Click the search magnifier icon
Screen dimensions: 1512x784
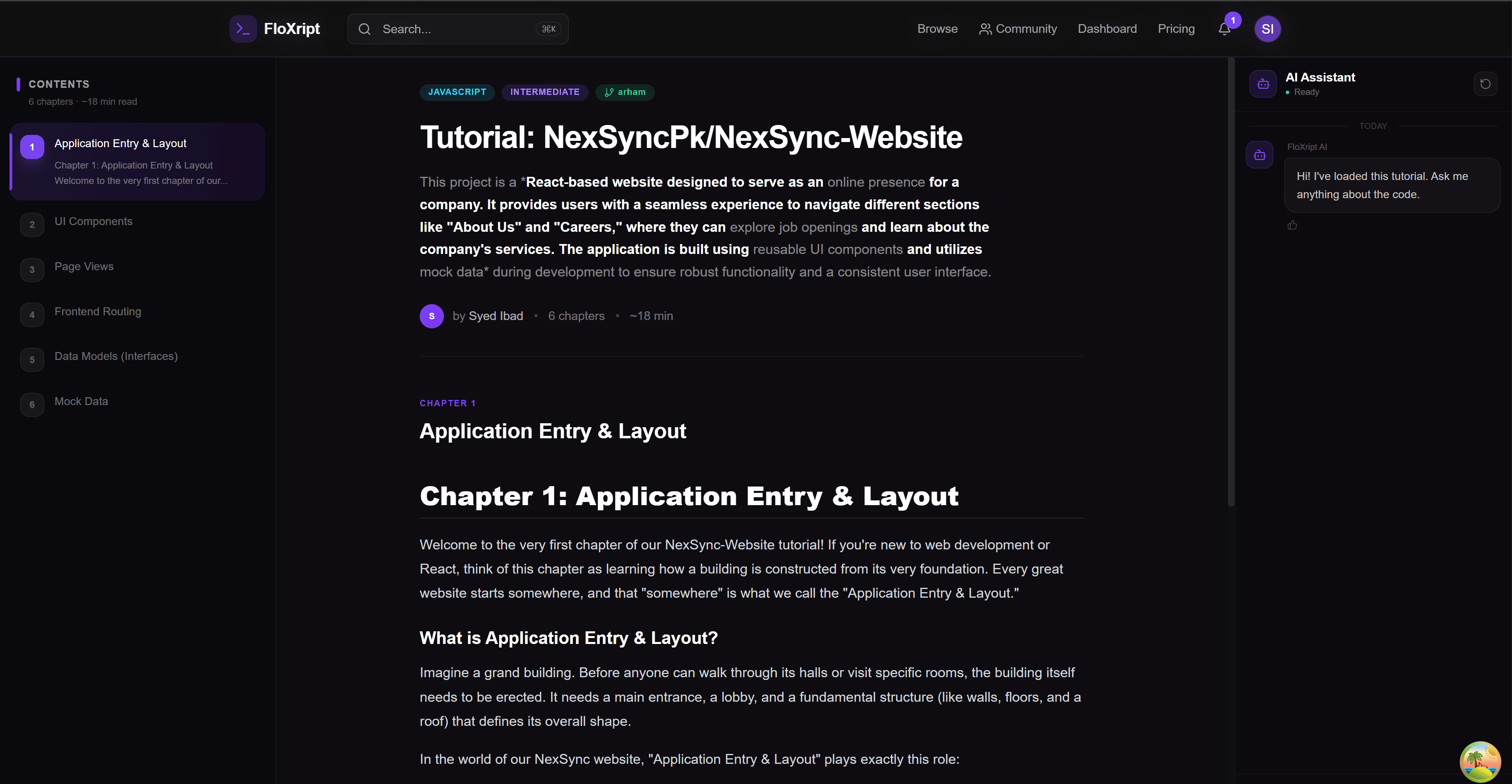click(x=364, y=29)
